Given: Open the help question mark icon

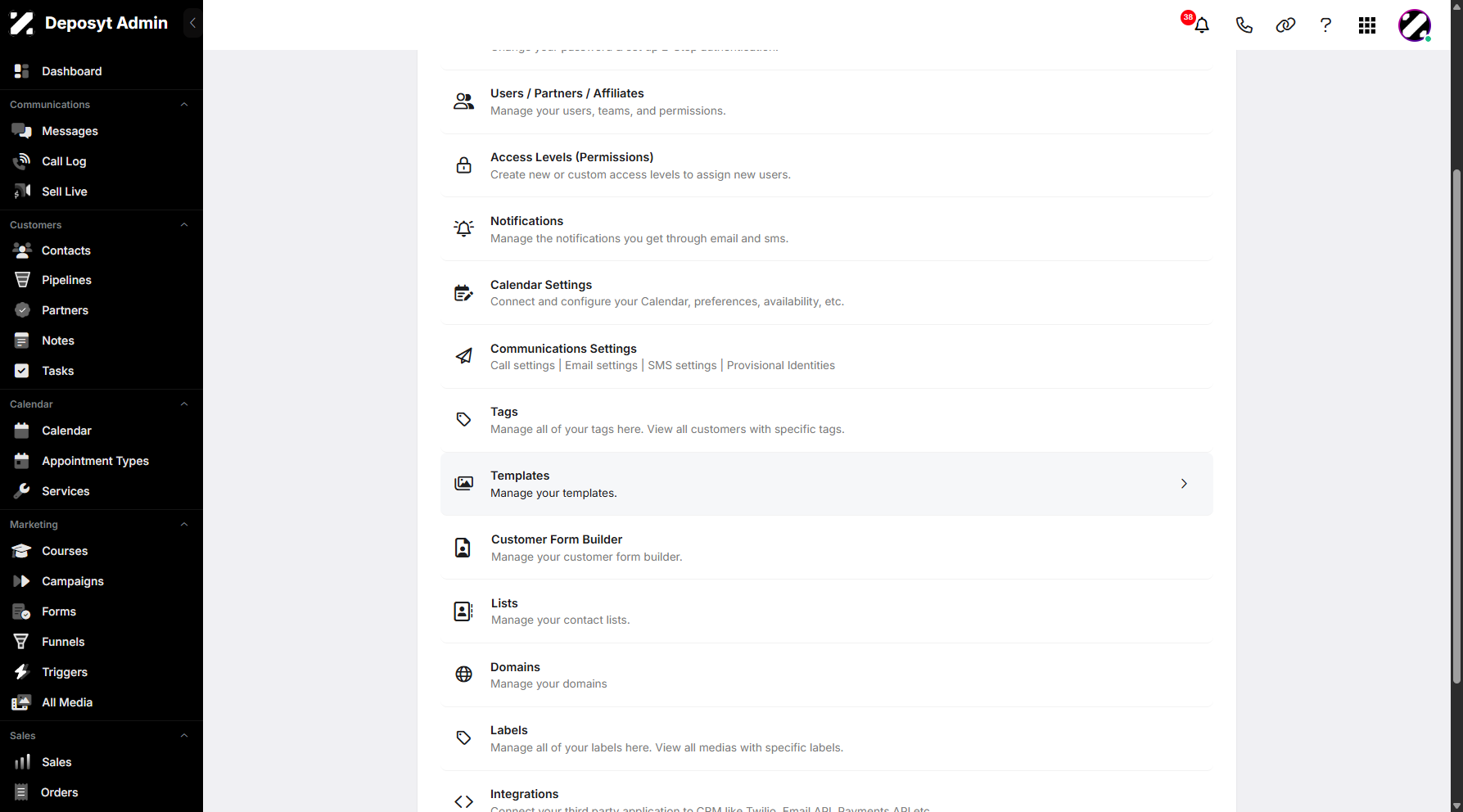Looking at the screenshot, I should click(1325, 25).
